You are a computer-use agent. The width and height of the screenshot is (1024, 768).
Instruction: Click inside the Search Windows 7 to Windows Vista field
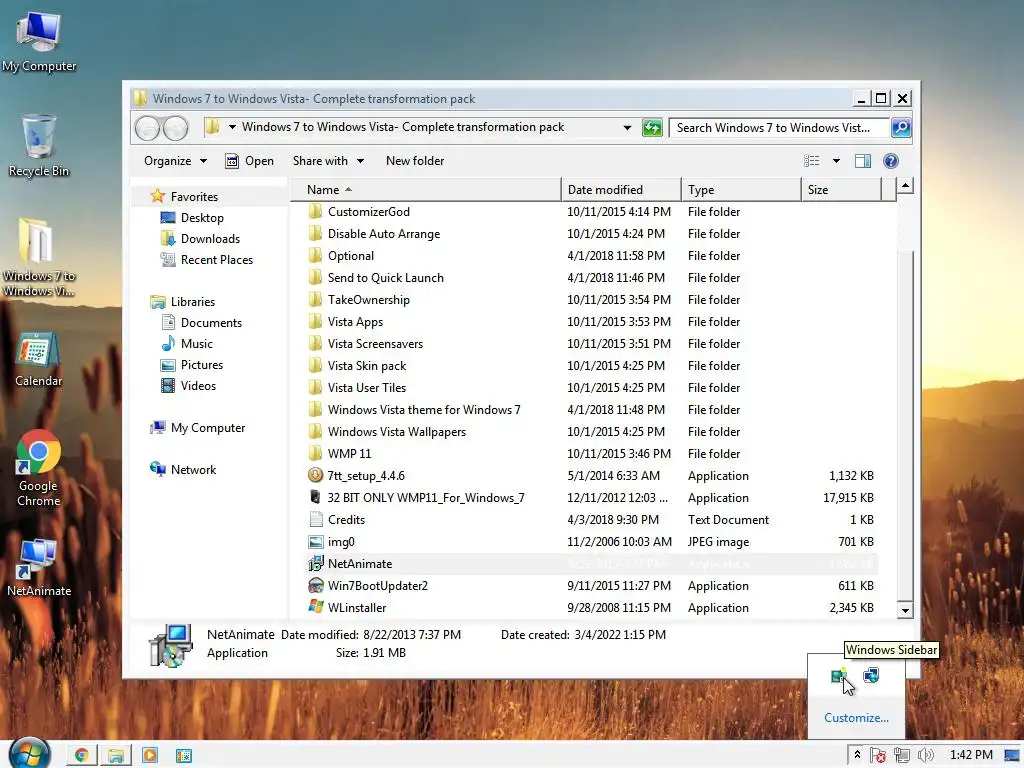[779, 128]
